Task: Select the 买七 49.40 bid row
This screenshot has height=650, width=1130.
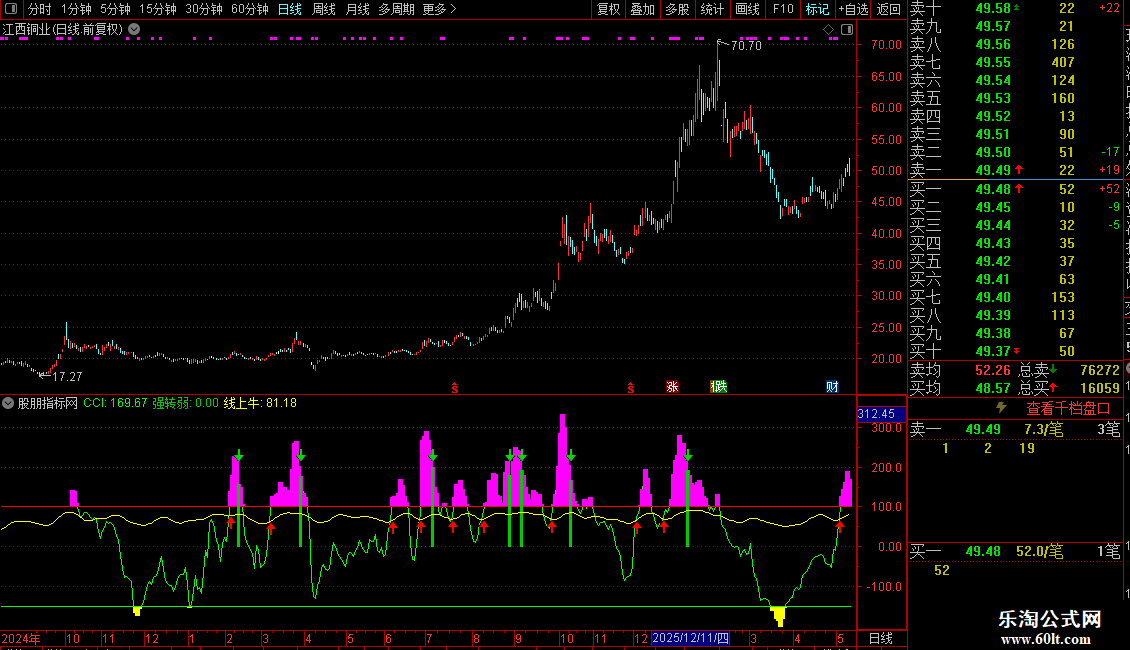Action: [1015, 297]
